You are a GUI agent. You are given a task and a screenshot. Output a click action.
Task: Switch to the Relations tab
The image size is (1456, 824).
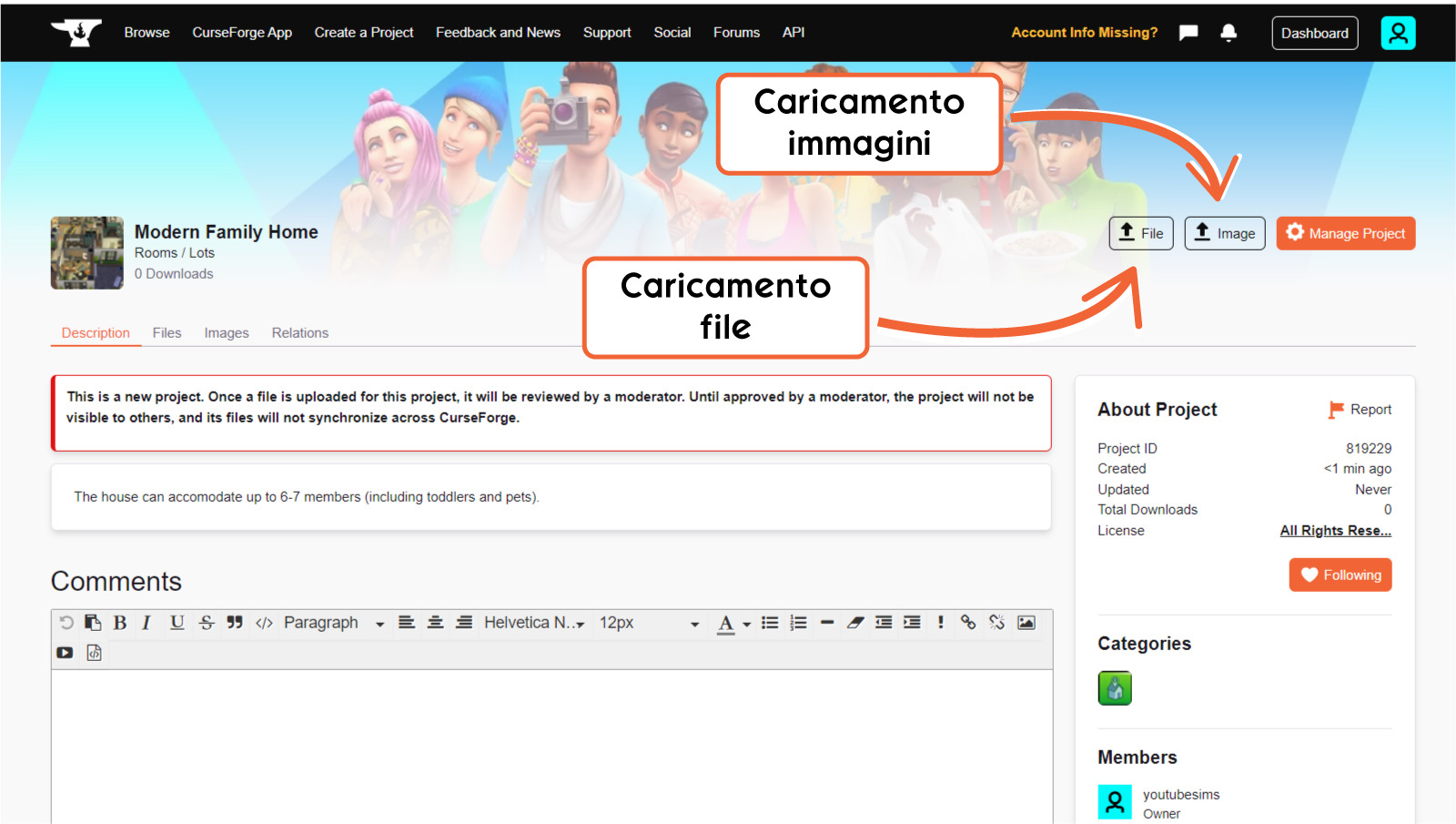point(299,333)
